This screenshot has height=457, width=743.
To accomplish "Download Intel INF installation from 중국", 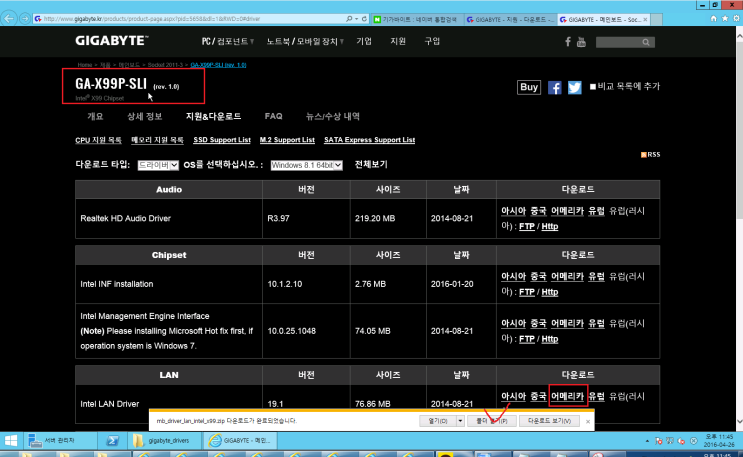I will click(x=538, y=276).
